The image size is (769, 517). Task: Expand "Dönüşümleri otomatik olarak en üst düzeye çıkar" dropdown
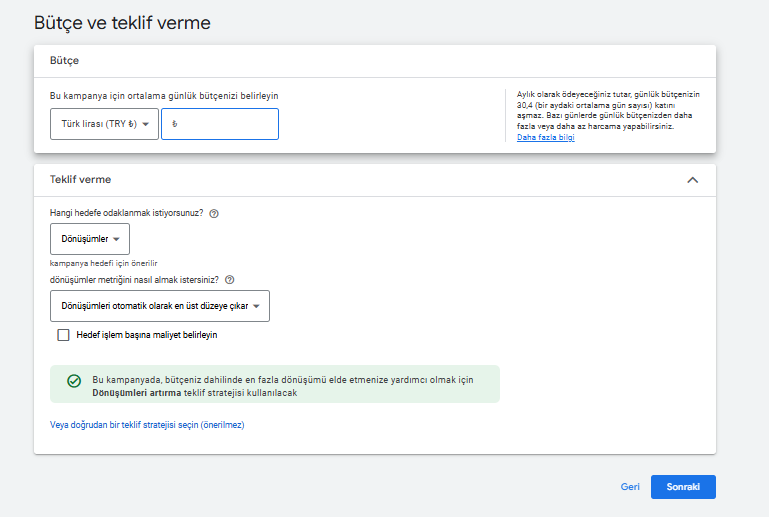[160, 306]
